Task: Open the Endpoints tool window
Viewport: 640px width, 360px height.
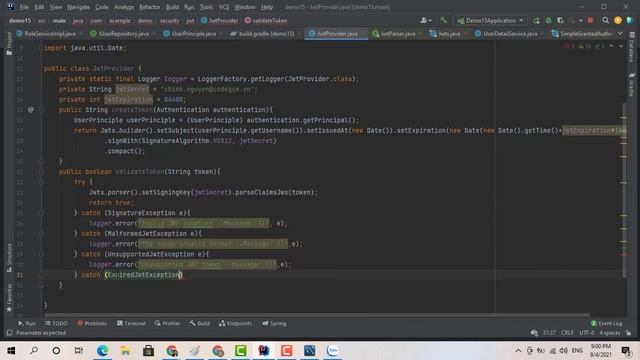Action: tap(236, 323)
